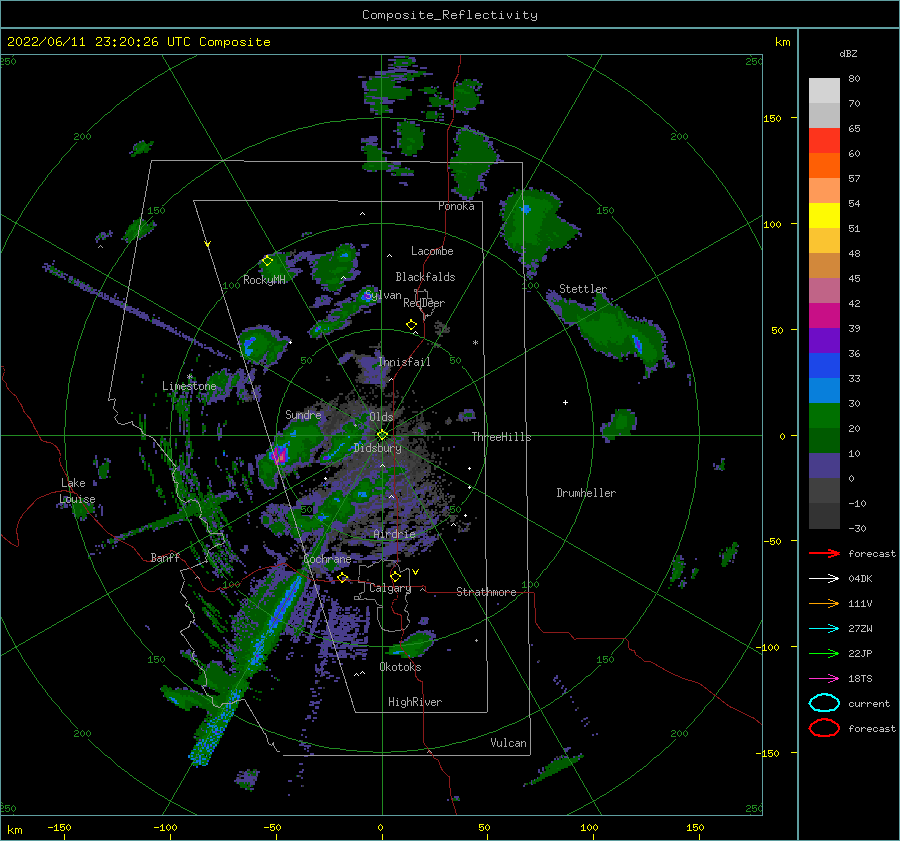Click the Didsbury city label
Screen dimensions: 900x841
tap(378, 448)
